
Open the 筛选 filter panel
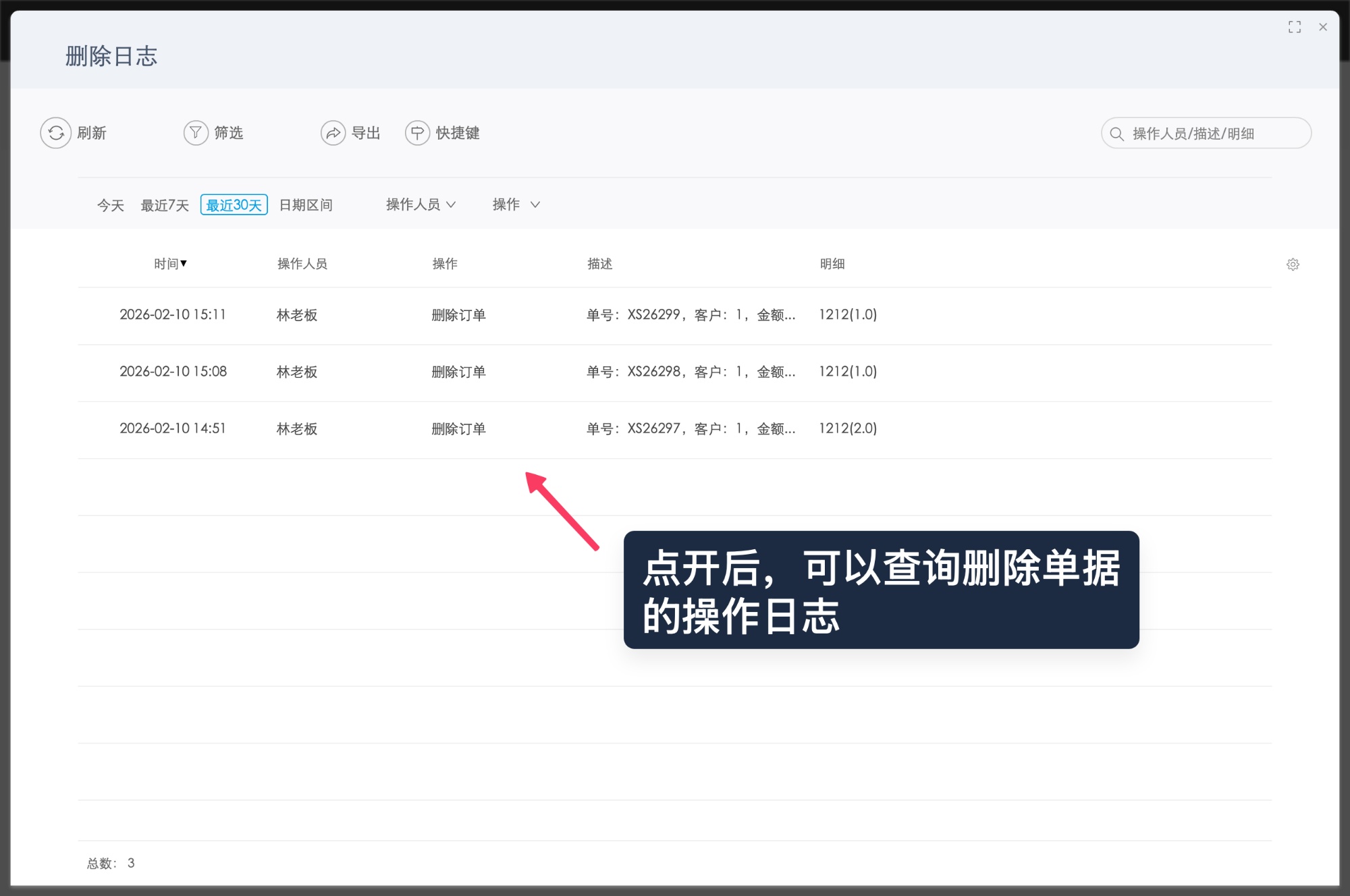click(214, 133)
